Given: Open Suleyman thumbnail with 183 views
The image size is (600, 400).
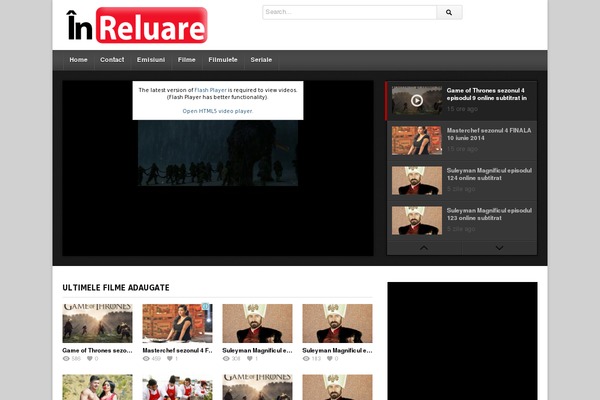Looking at the screenshot, I should pyautogui.click(x=338, y=323).
